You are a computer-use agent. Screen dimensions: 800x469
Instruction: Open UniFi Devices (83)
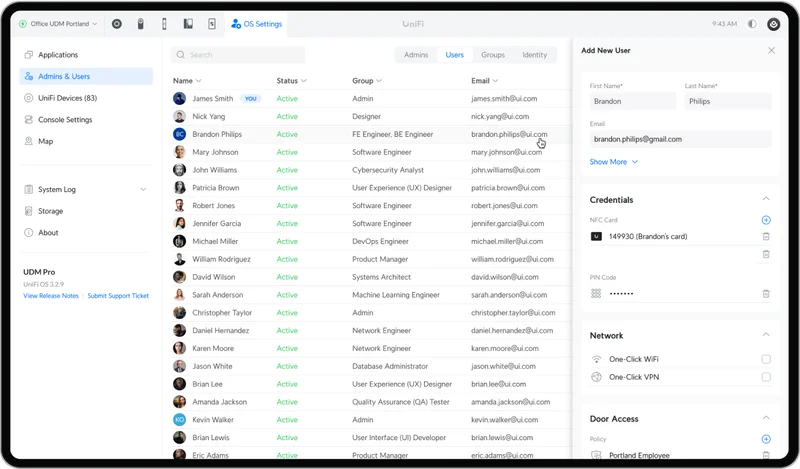[x=86, y=98]
